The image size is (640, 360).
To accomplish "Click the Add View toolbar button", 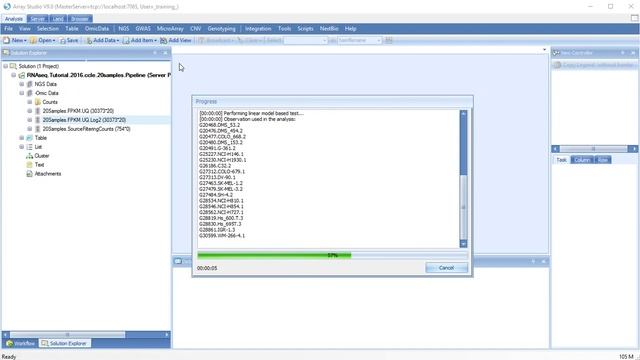I will coord(176,40).
